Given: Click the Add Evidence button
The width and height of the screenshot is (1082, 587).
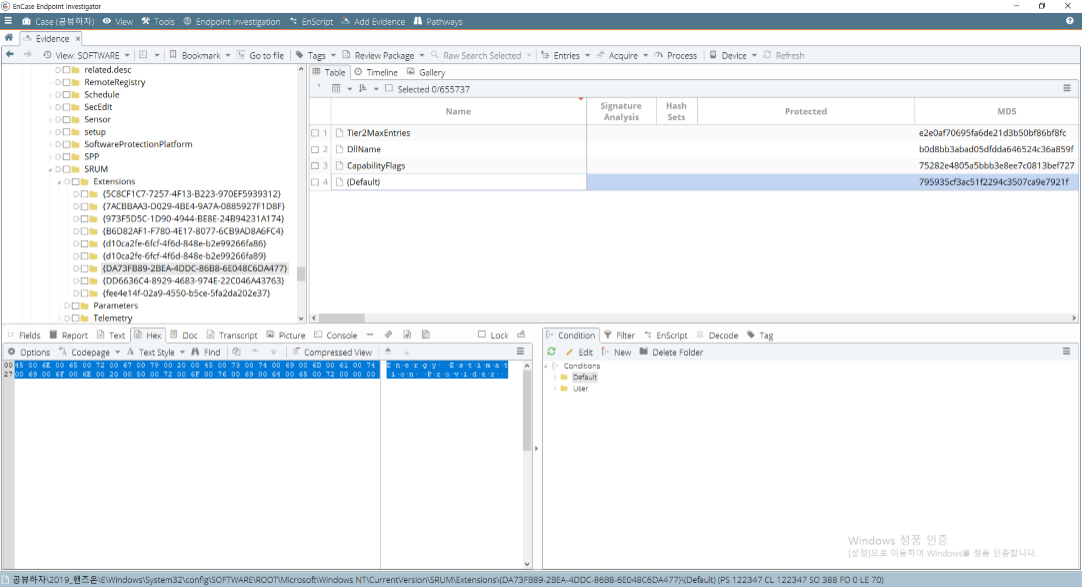Looking at the screenshot, I should click(373, 21).
